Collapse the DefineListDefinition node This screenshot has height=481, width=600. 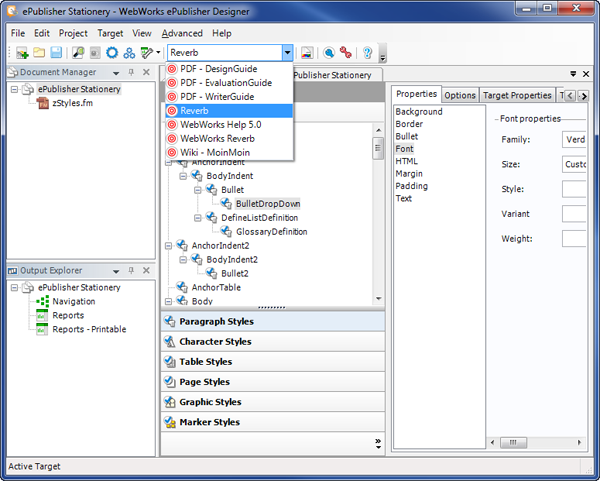coord(197,218)
